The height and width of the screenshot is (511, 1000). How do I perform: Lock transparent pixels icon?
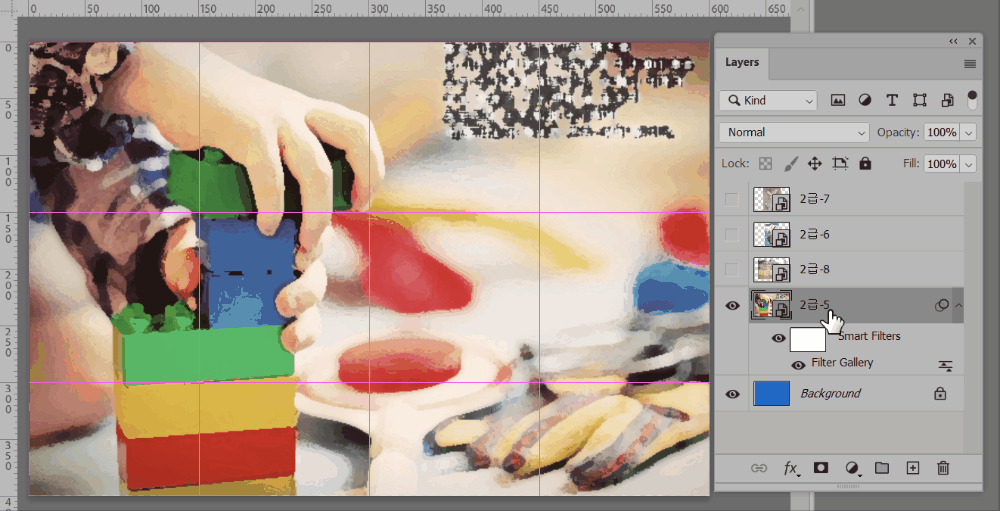pyautogui.click(x=765, y=164)
